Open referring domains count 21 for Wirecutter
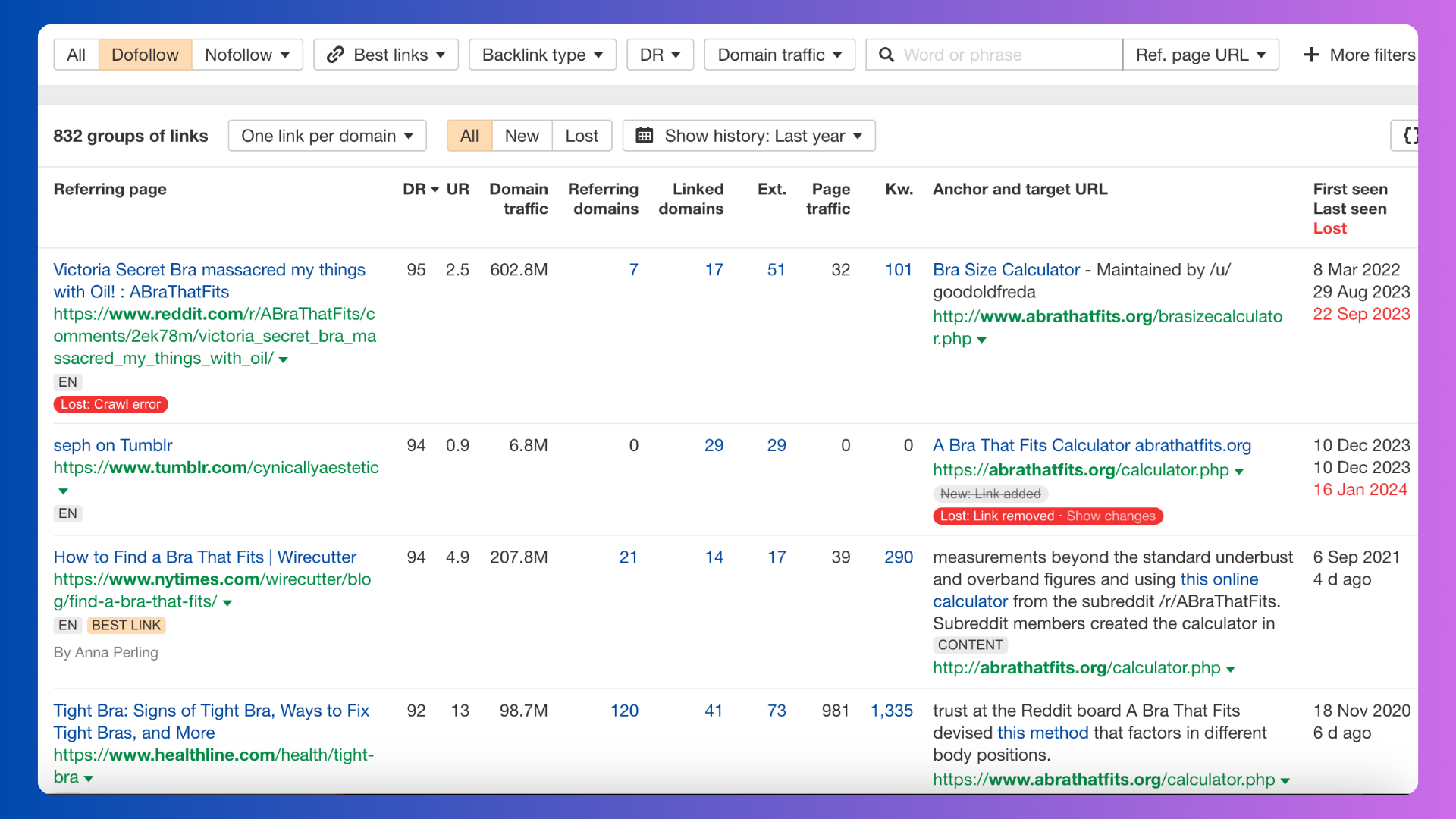Screen dimensions: 1456x819 (x=628, y=557)
